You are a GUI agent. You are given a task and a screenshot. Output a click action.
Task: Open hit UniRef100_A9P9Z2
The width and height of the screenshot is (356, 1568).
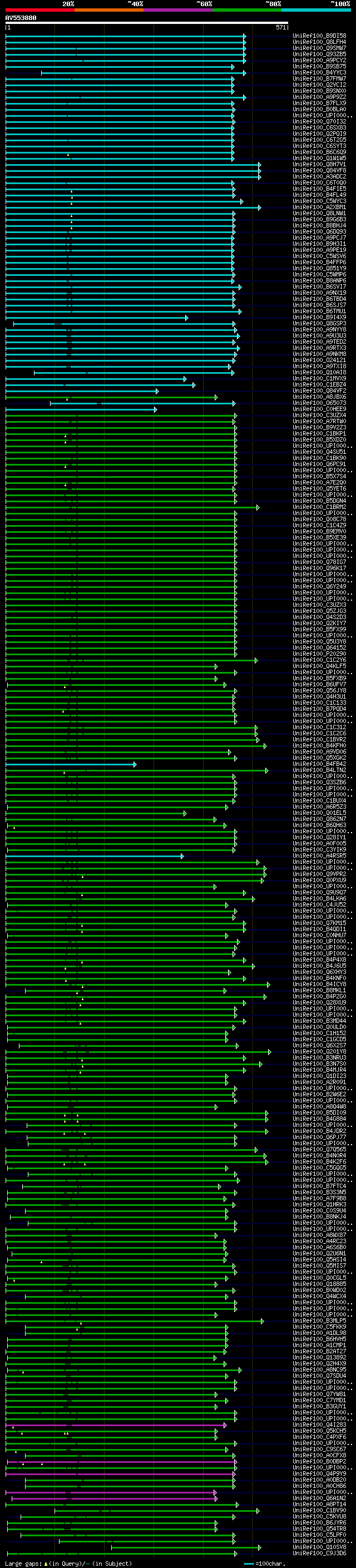click(x=319, y=97)
